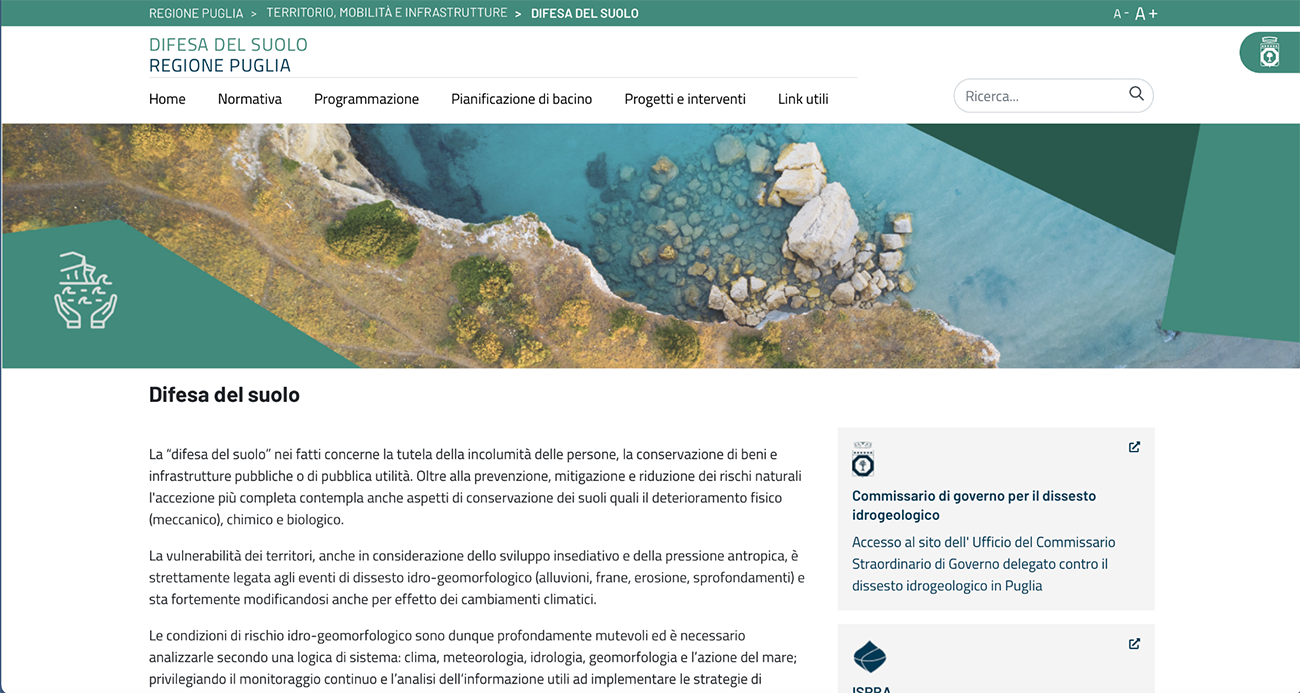Open the Home menu item
Screen dimensions: 1300x693
[x=167, y=99]
